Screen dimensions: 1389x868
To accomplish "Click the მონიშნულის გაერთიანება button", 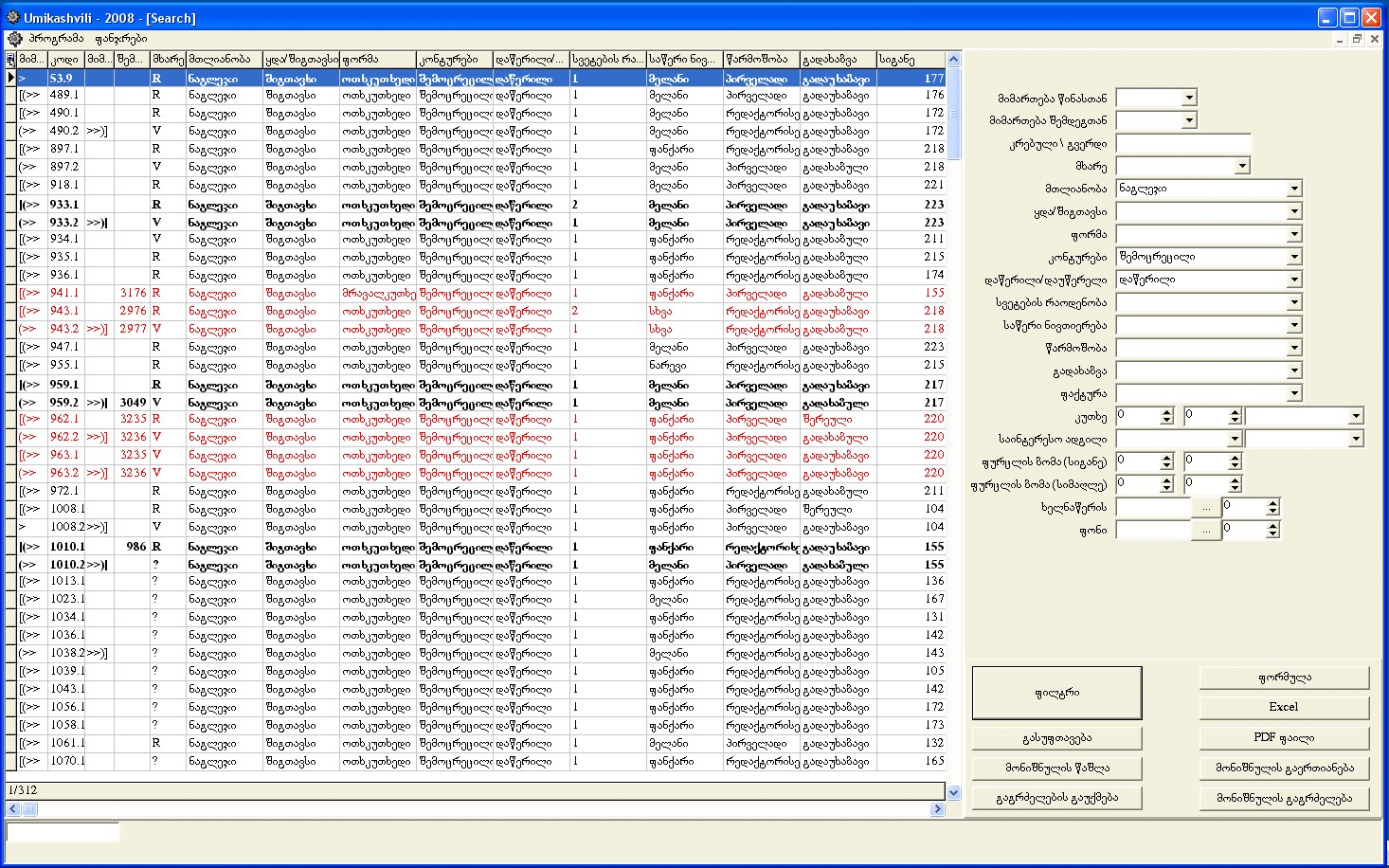I will tap(1284, 768).
